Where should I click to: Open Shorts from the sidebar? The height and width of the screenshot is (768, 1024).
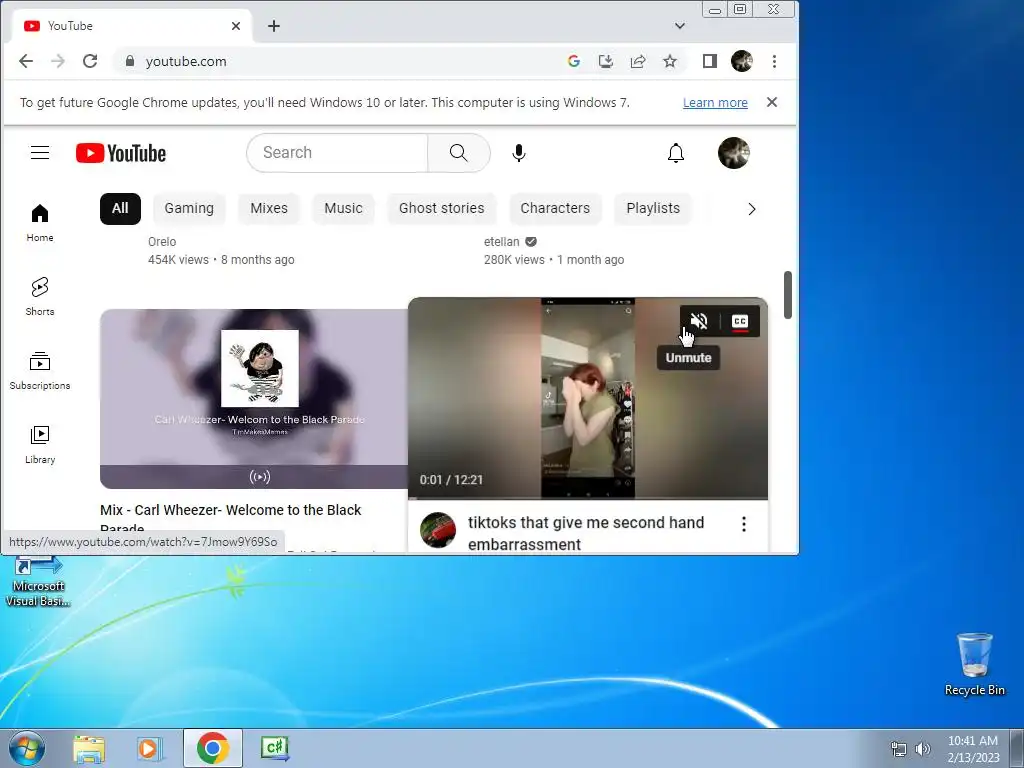(40, 296)
